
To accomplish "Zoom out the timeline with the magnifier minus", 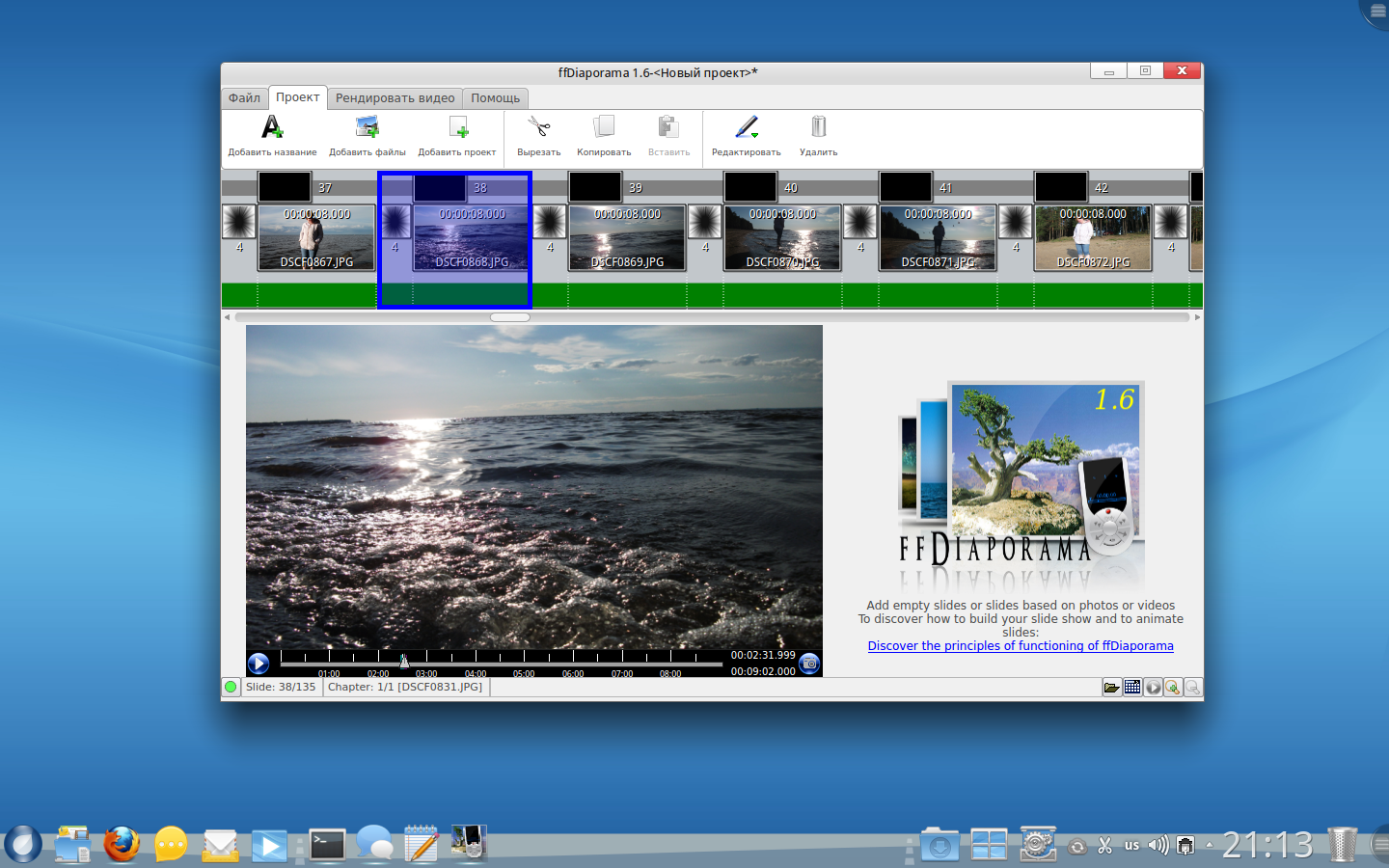I will click(x=1193, y=688).
